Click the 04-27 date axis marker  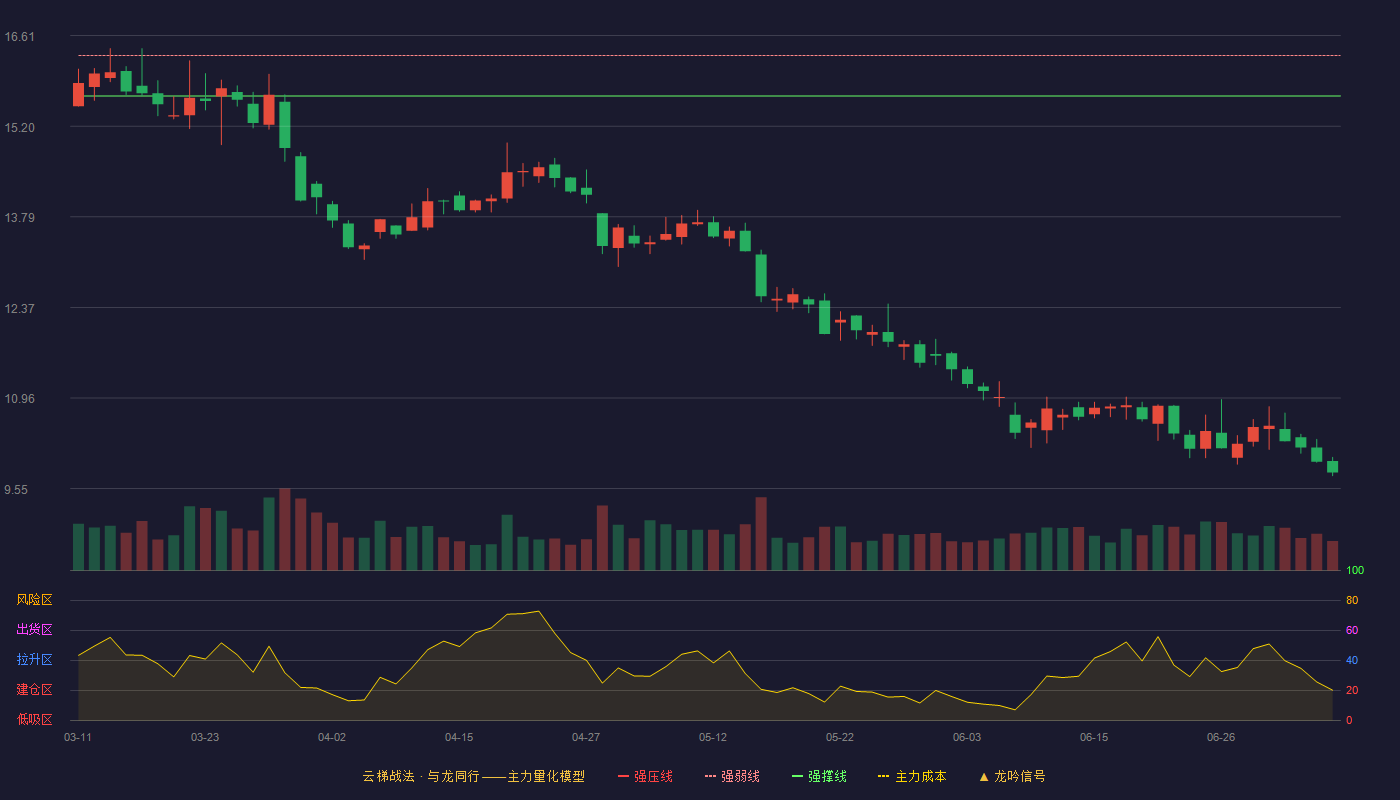pos(586,737)
